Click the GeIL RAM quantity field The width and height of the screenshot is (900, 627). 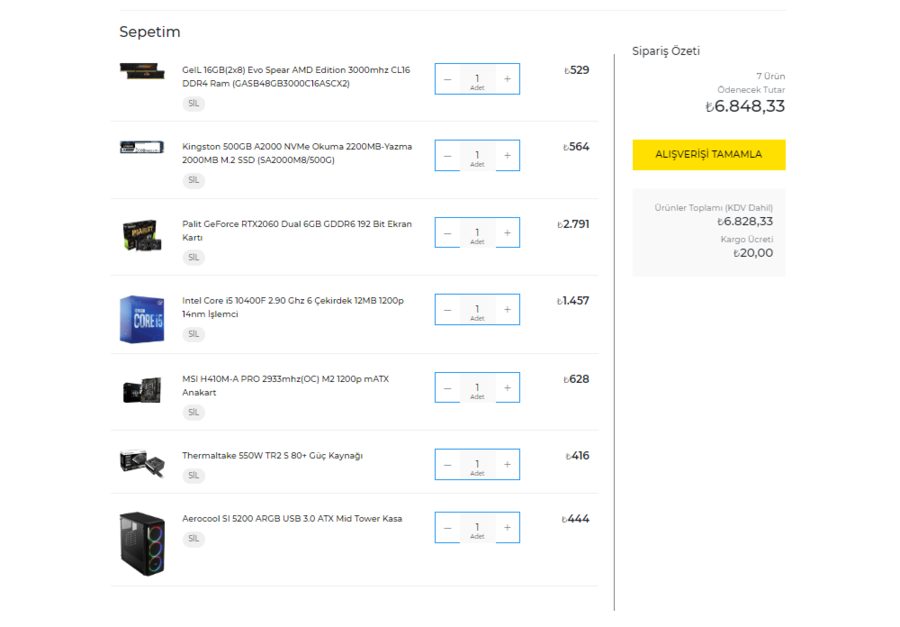pyautogui.click(x=478, y=80)
